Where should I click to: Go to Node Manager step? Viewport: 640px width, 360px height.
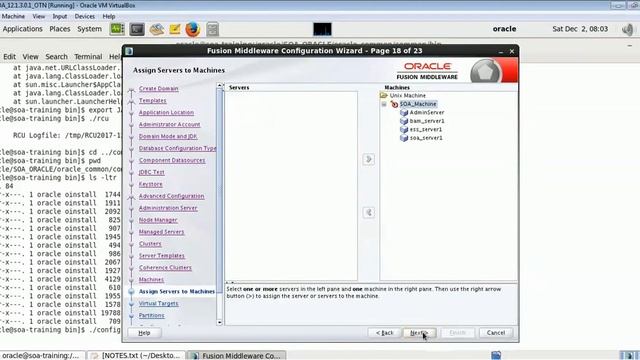click(x=158, y=220)
